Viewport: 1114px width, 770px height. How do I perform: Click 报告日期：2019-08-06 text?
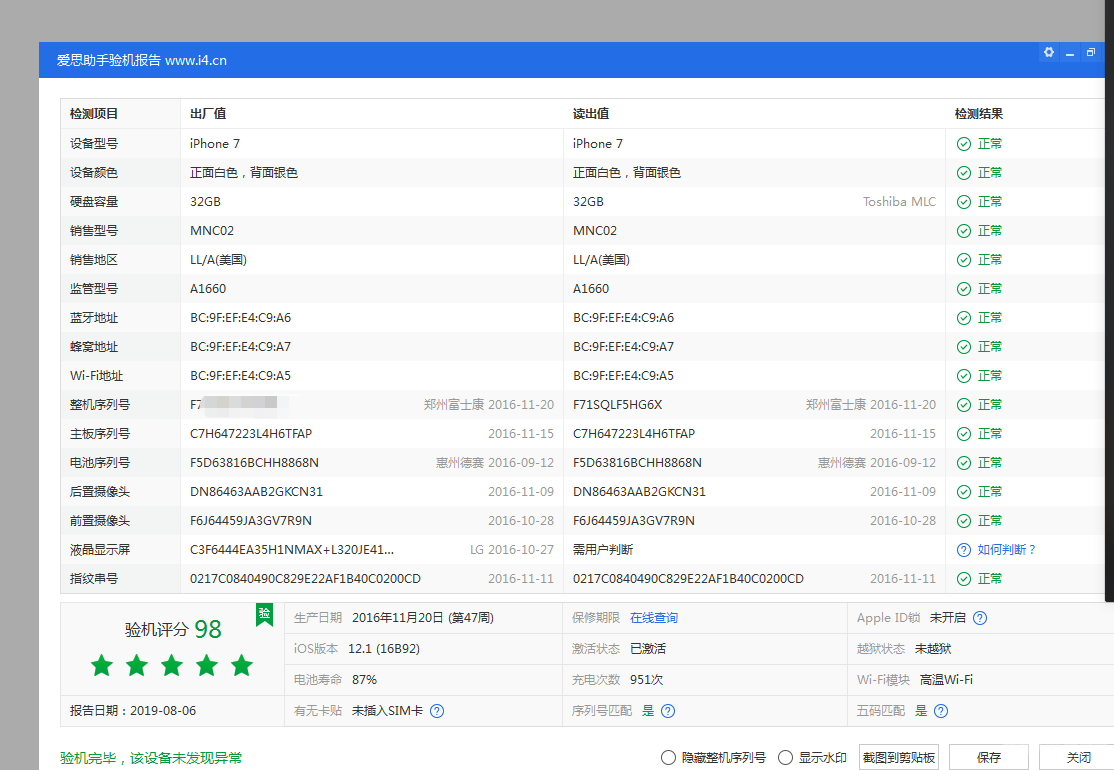point(133,711)
